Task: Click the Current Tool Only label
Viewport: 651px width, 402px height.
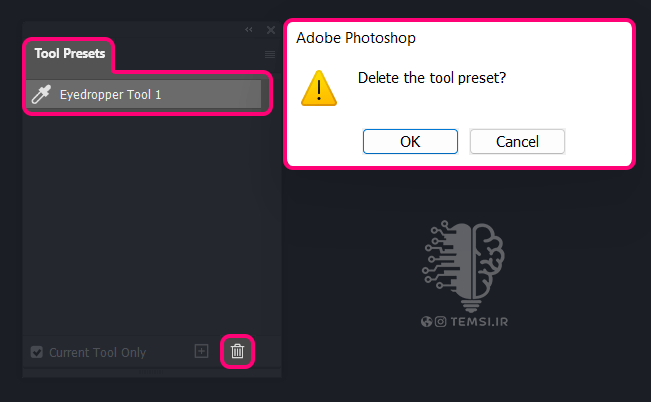Action: click(98, 353)
